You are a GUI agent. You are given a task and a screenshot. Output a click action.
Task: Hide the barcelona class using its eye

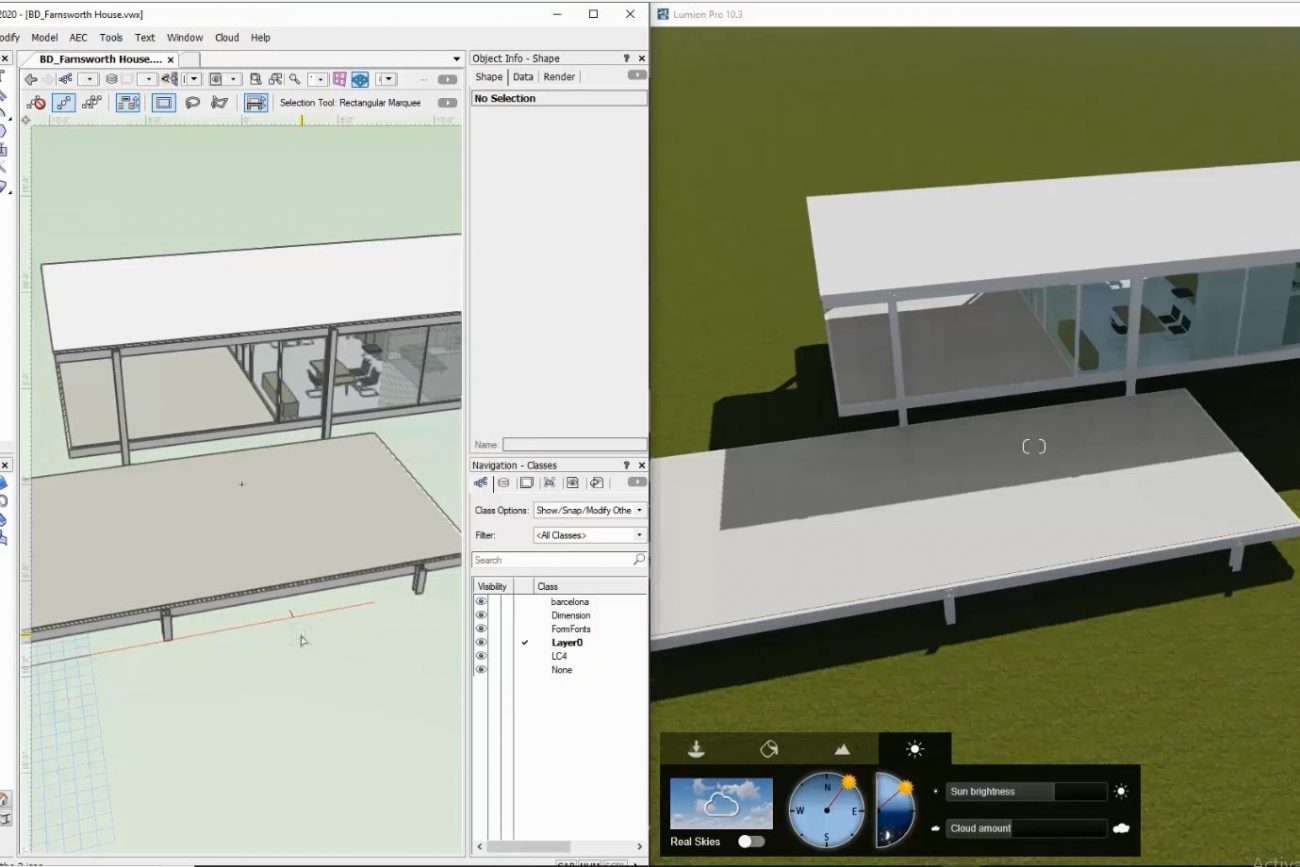click(481, 602)
